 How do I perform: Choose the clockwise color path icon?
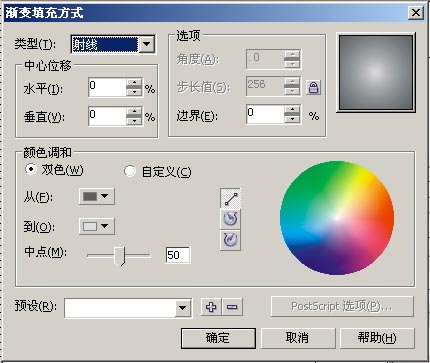point(230,240)
